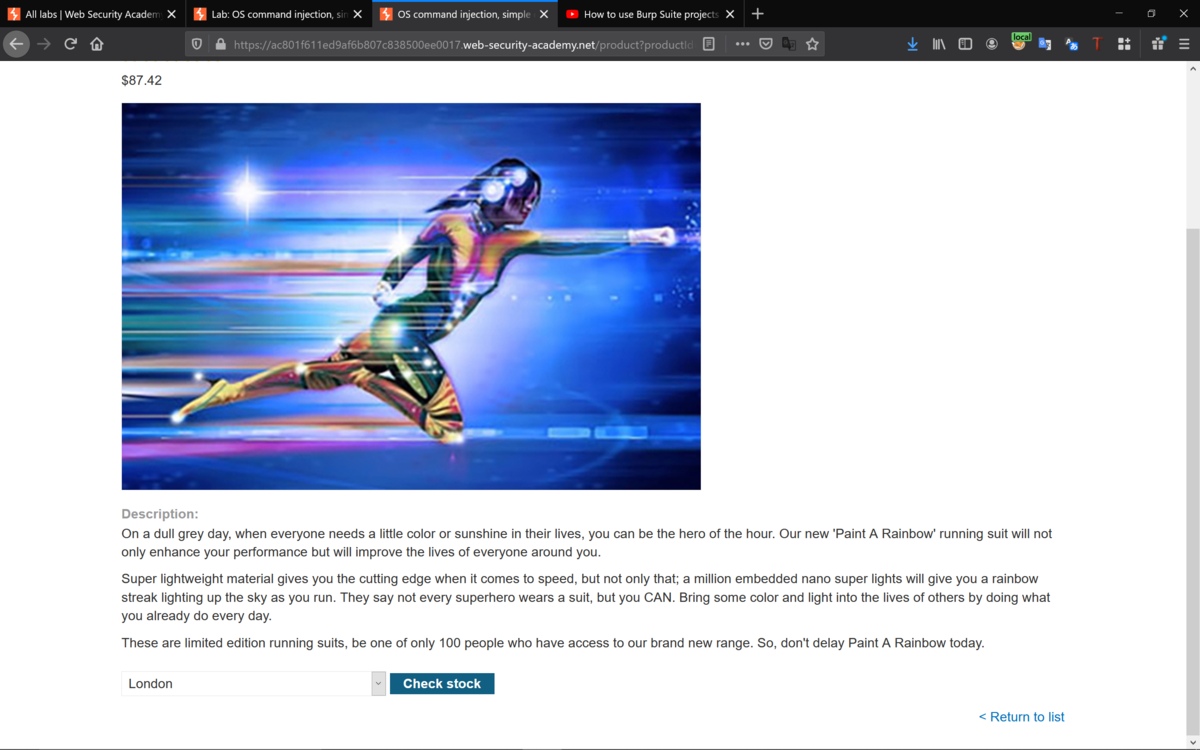The image size is (1200, 750).
Task: Click the red T extension icon
Action: coord(1097,44)
